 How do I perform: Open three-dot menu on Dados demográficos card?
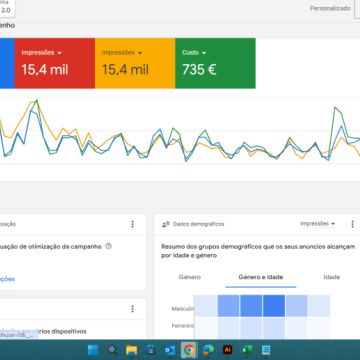[352, 224]
